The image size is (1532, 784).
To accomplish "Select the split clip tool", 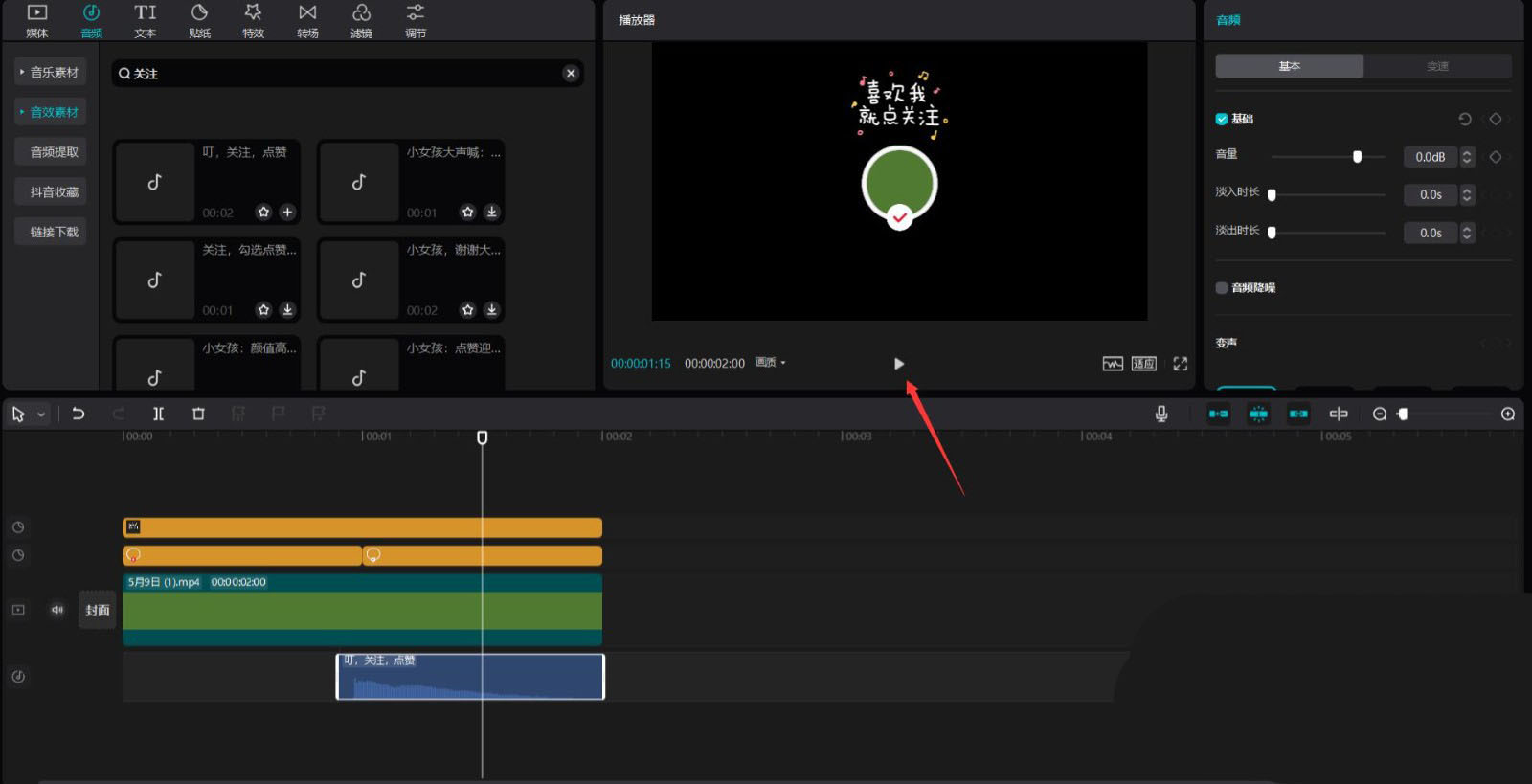I will (158, 414).
